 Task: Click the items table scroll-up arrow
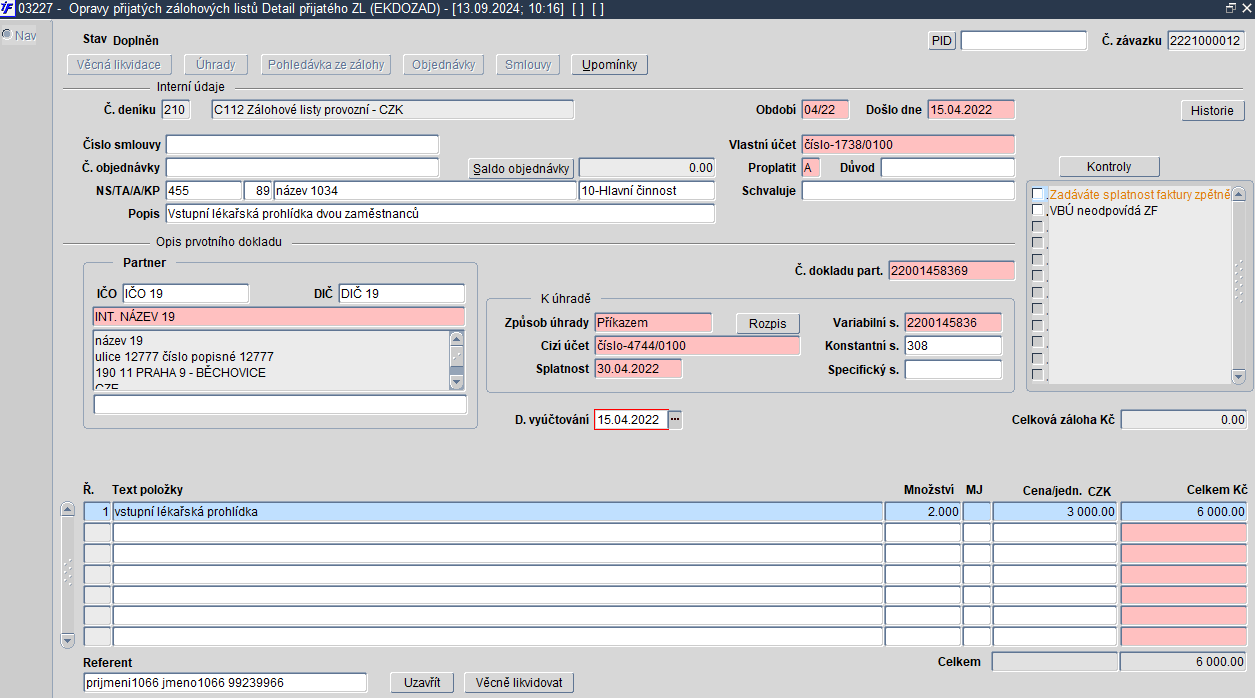coord(68,509)
